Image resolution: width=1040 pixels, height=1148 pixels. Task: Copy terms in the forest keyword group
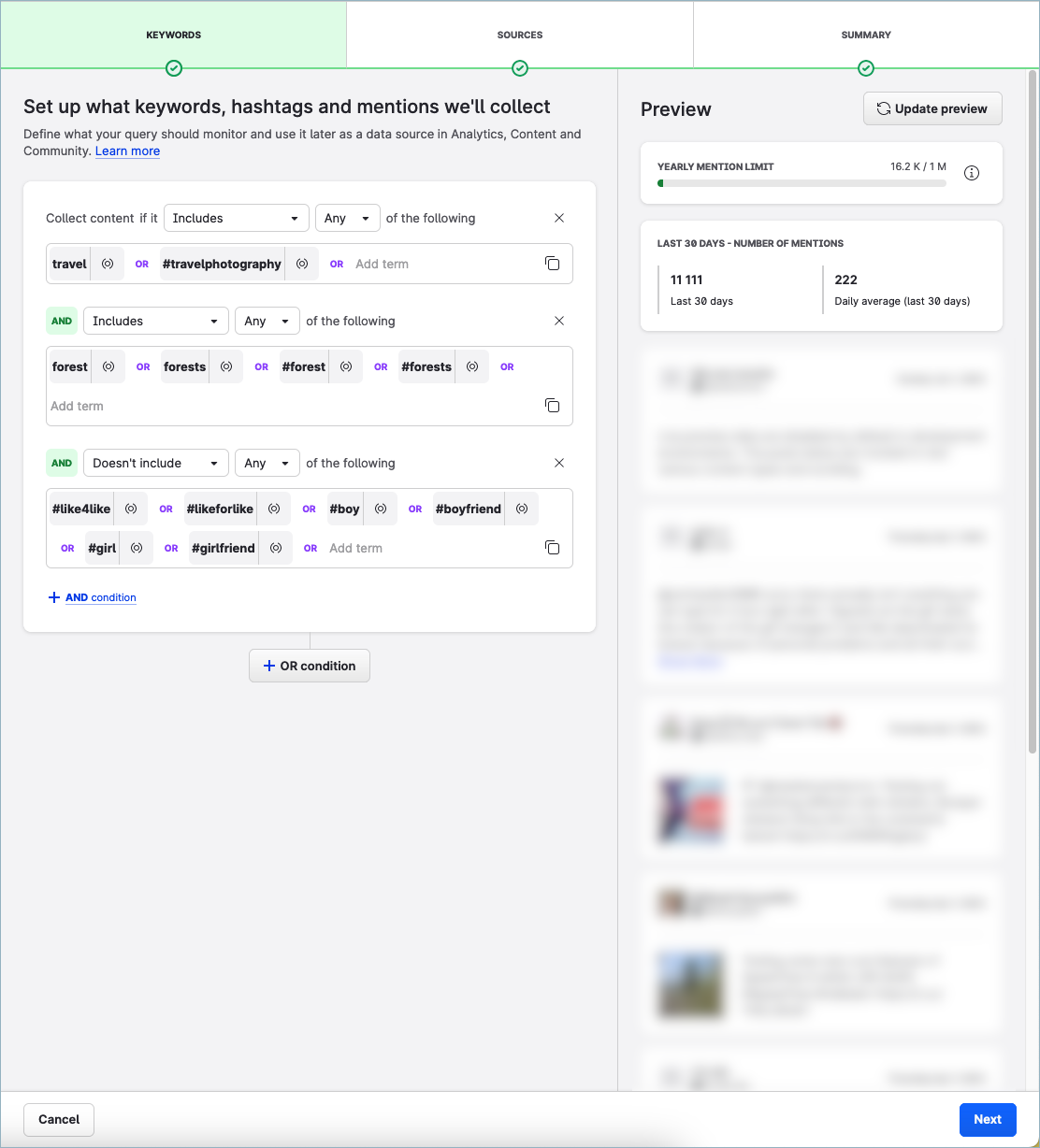pos(552,406)
